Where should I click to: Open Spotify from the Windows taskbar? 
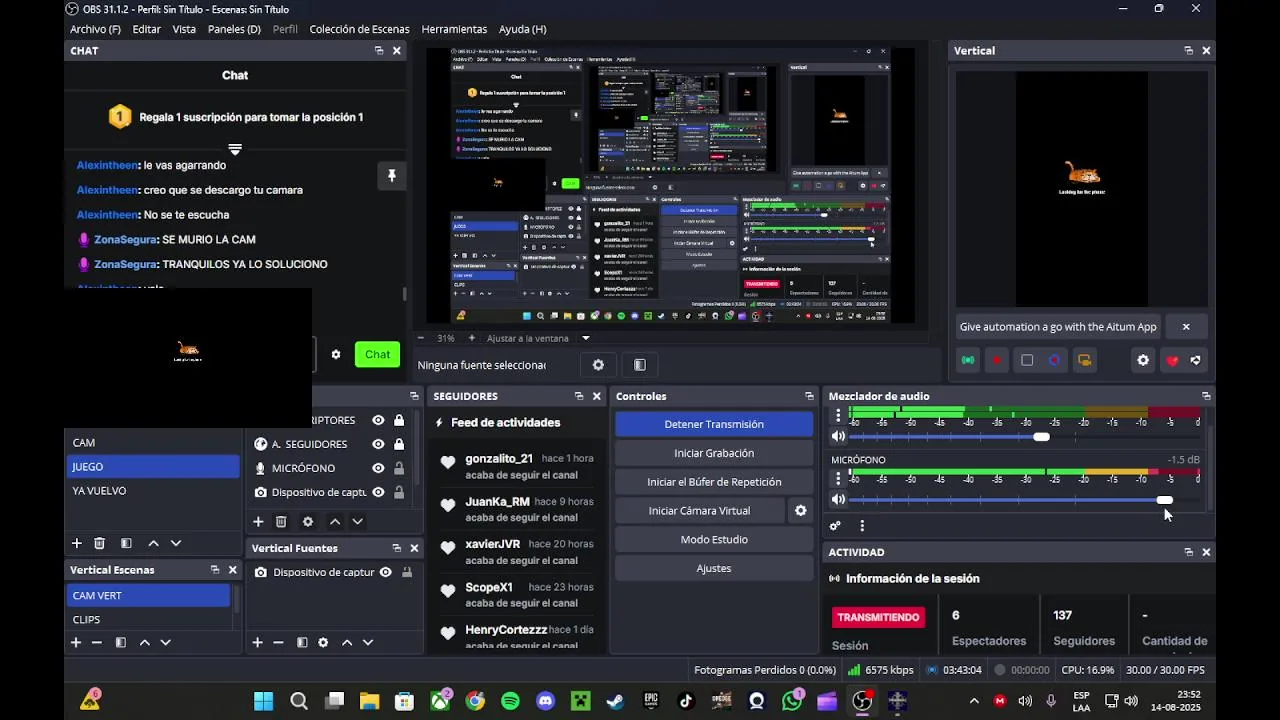[510, 701]
